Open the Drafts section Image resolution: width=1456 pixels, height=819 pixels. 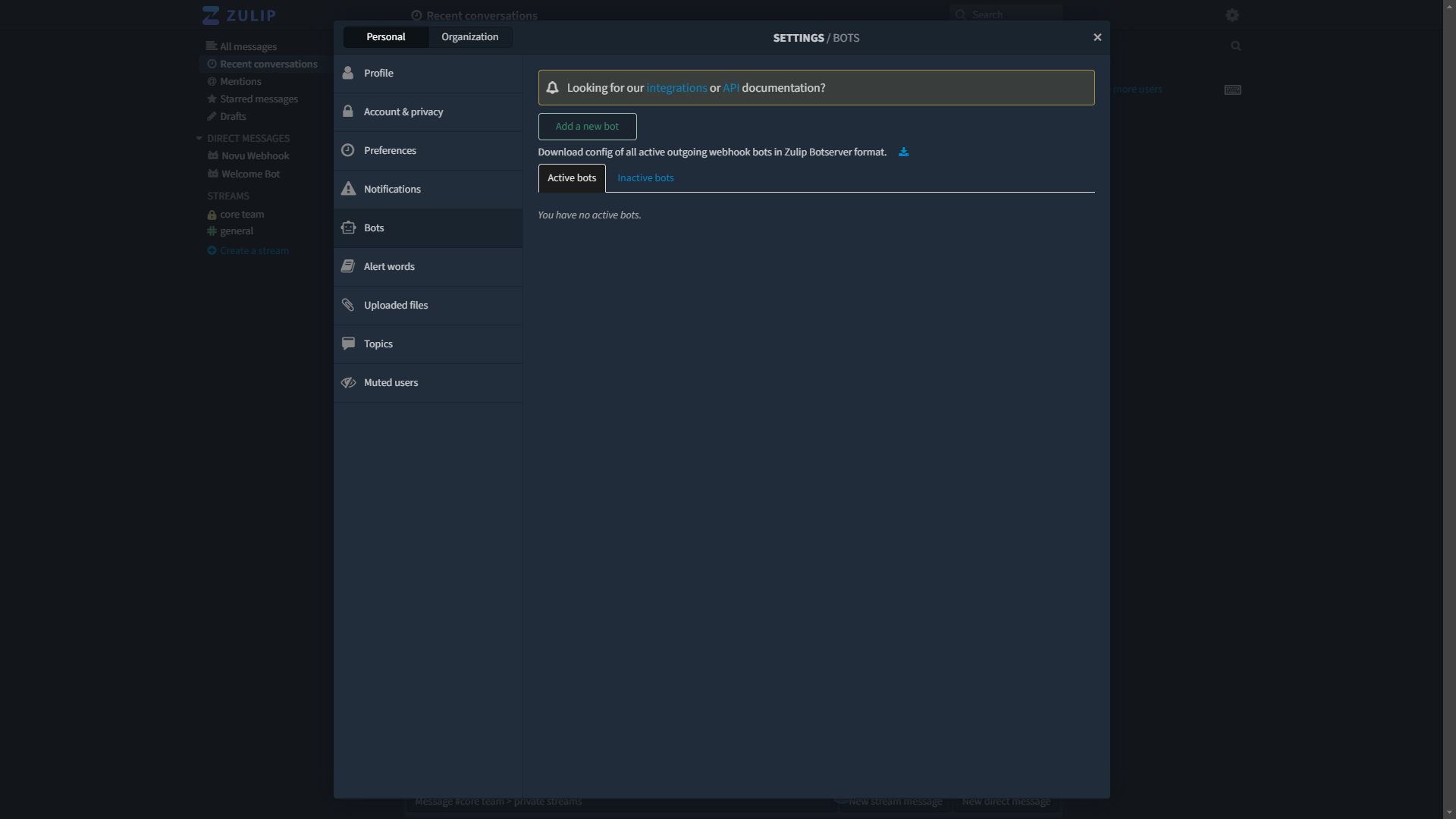[232, 116]
